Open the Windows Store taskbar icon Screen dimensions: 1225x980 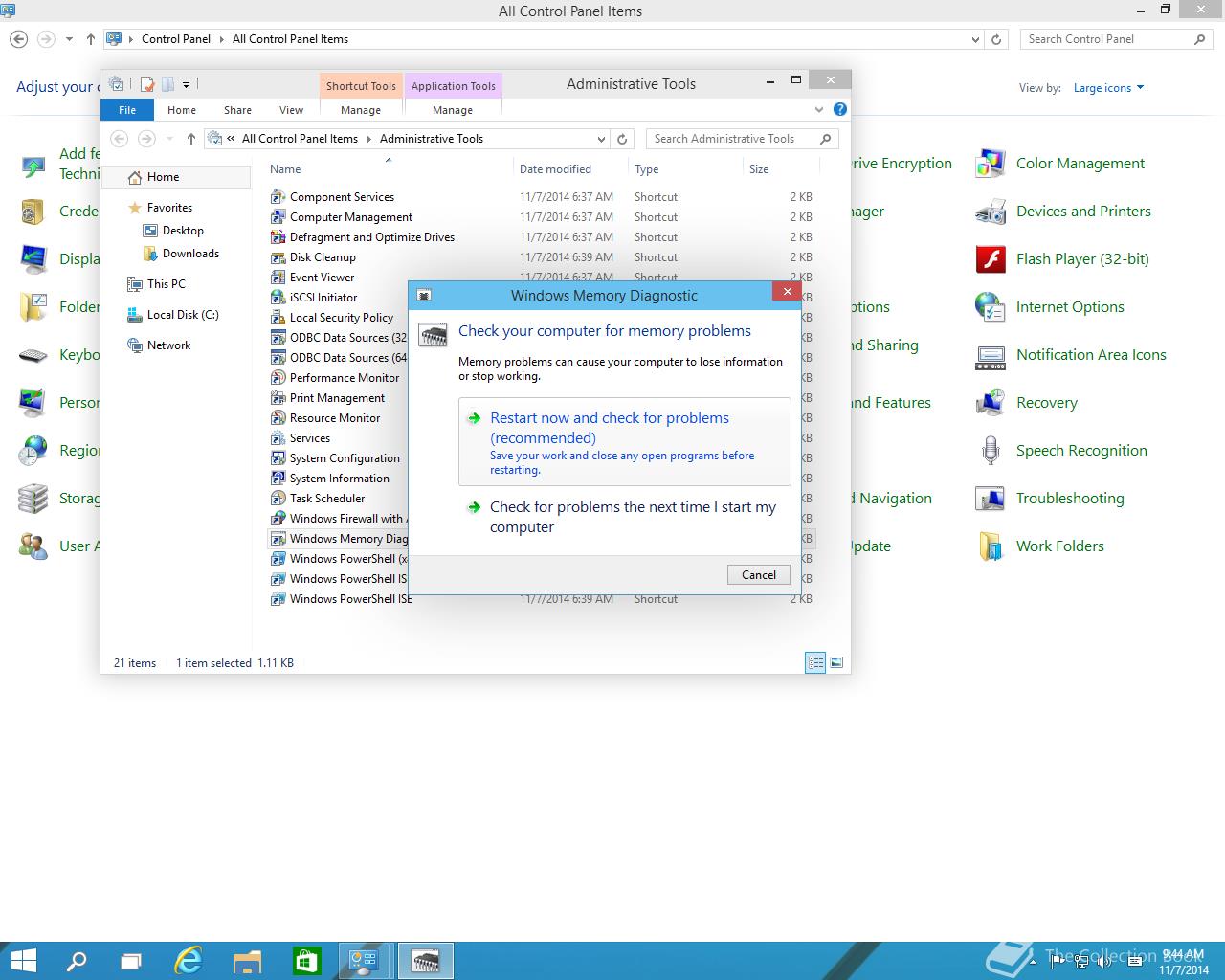305,961
